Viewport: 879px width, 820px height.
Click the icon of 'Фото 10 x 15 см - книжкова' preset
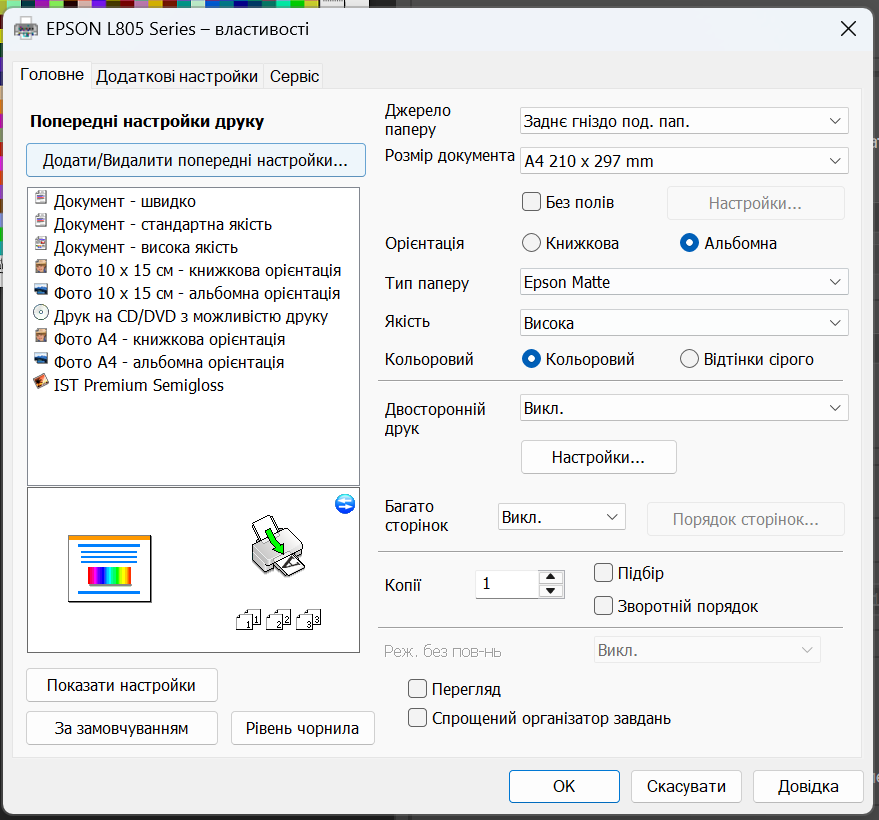pyautogui.click(x=41, y=266)
